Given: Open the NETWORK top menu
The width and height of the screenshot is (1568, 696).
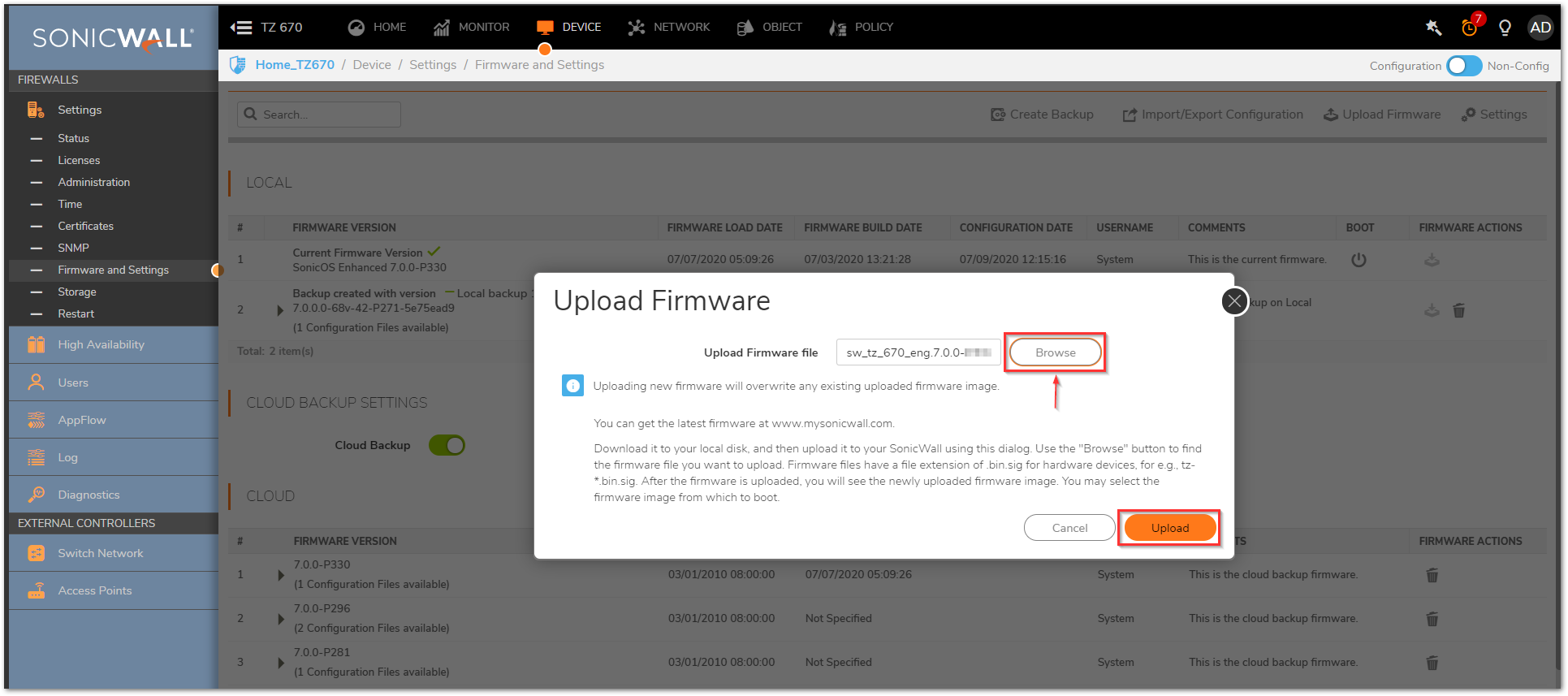Looking at the screenshot, I should [669, 28].
